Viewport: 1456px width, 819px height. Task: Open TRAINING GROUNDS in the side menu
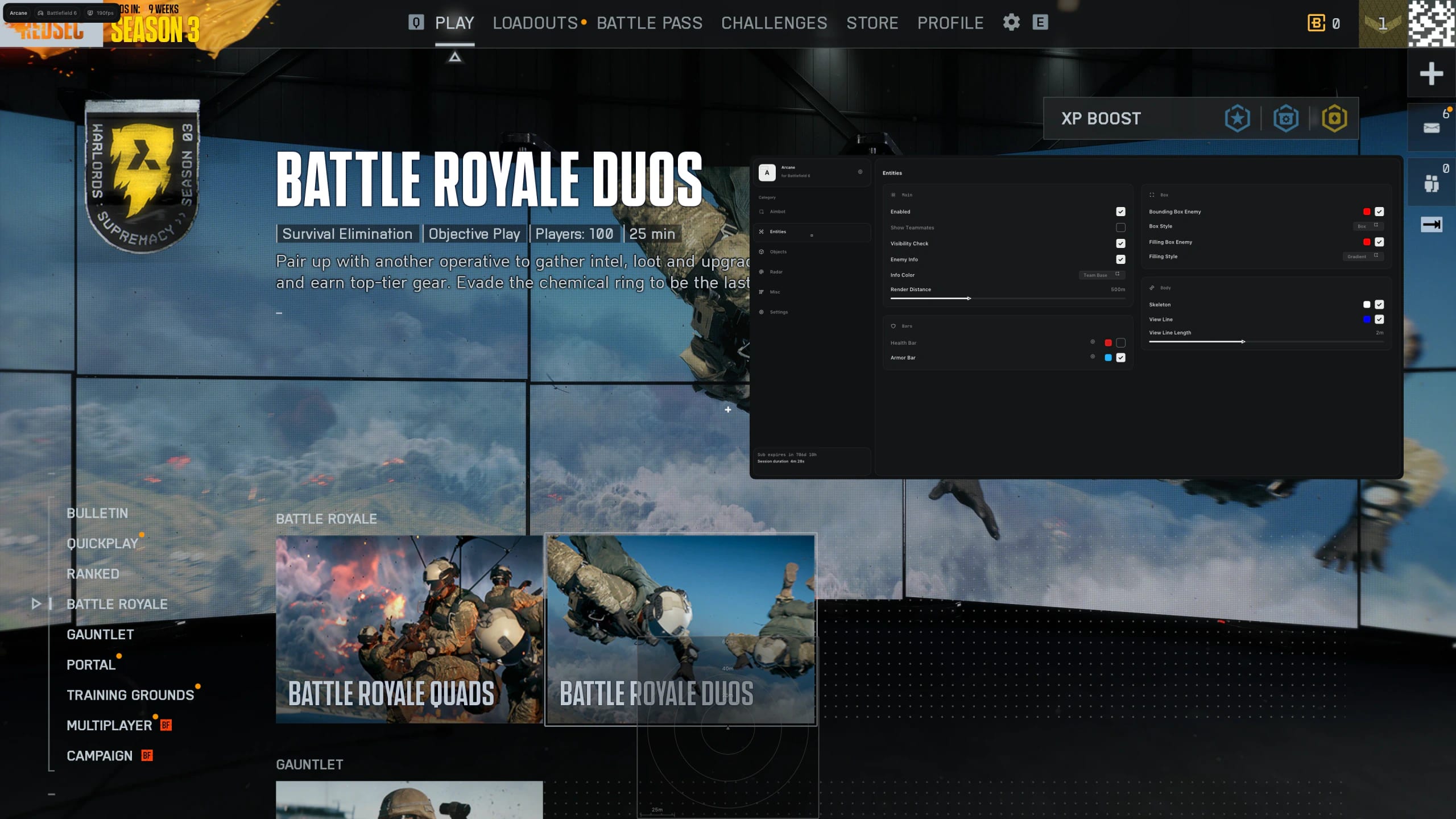click(130, 695)
